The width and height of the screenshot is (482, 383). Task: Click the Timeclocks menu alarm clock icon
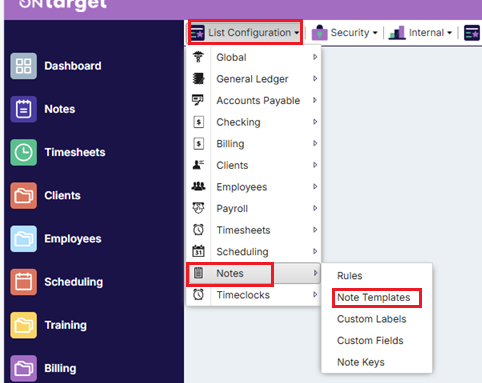coord(198,294)
